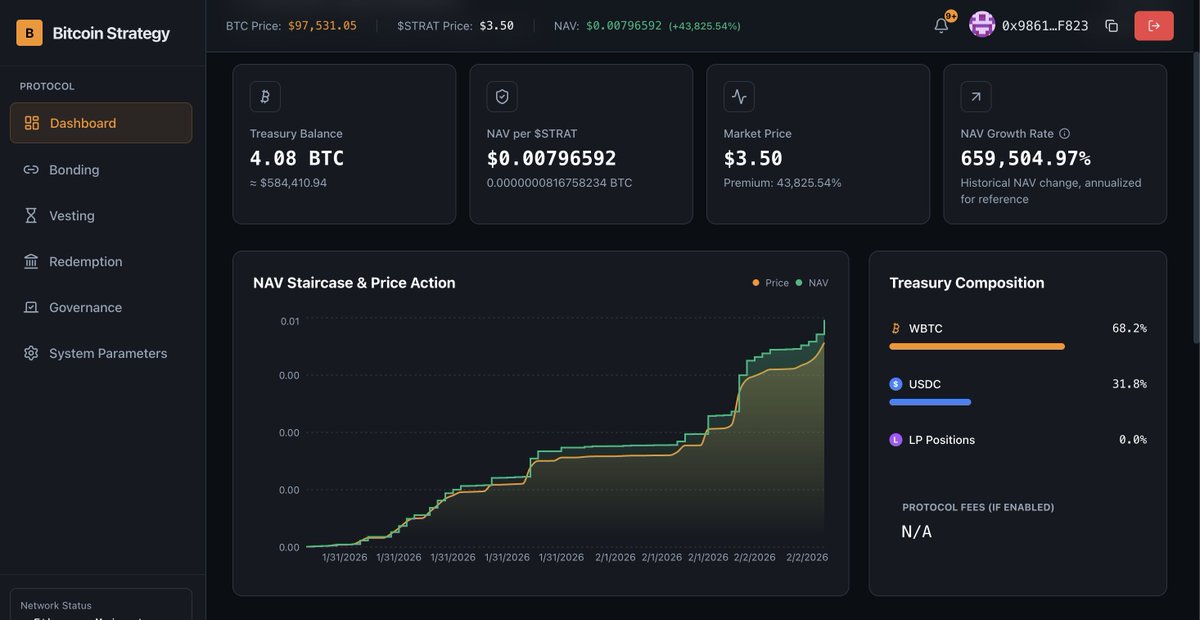Toggle the NAV series in chart legend
This screenshot has height=620, width=1200.
(812, 283)
